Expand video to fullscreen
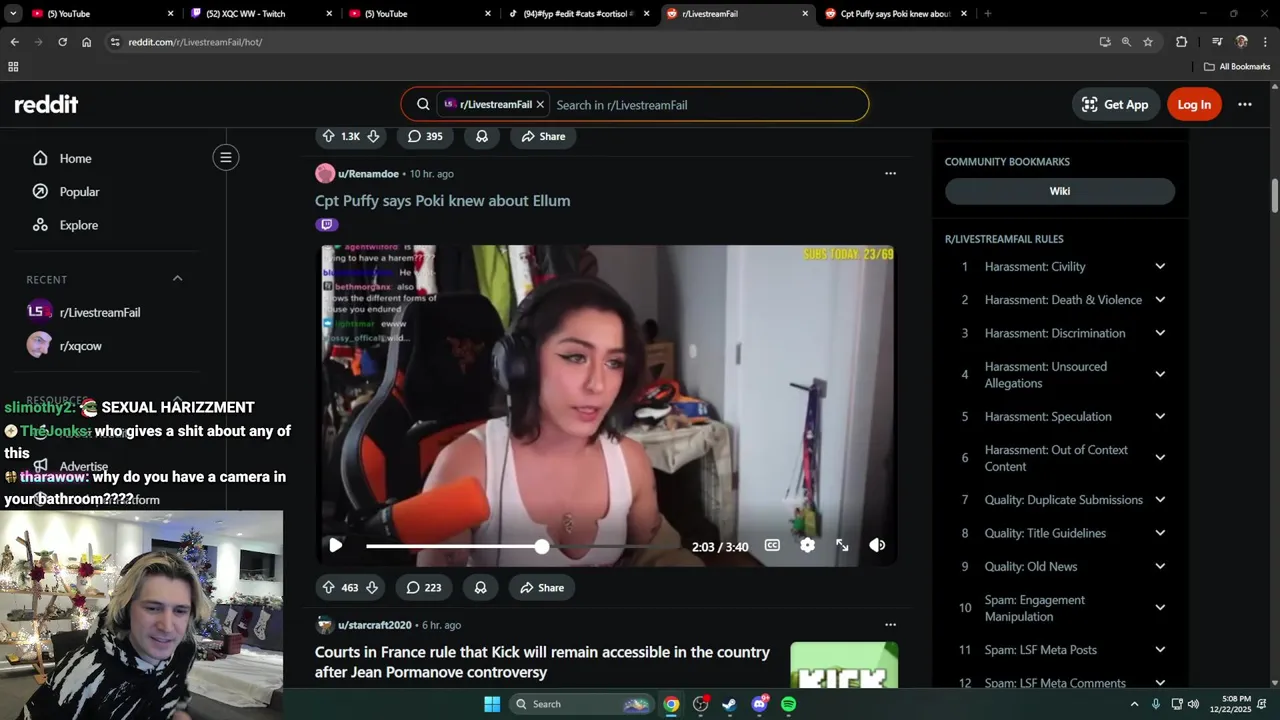The width and height of the screenshot is (1280, 720). [x=842, y=545]
